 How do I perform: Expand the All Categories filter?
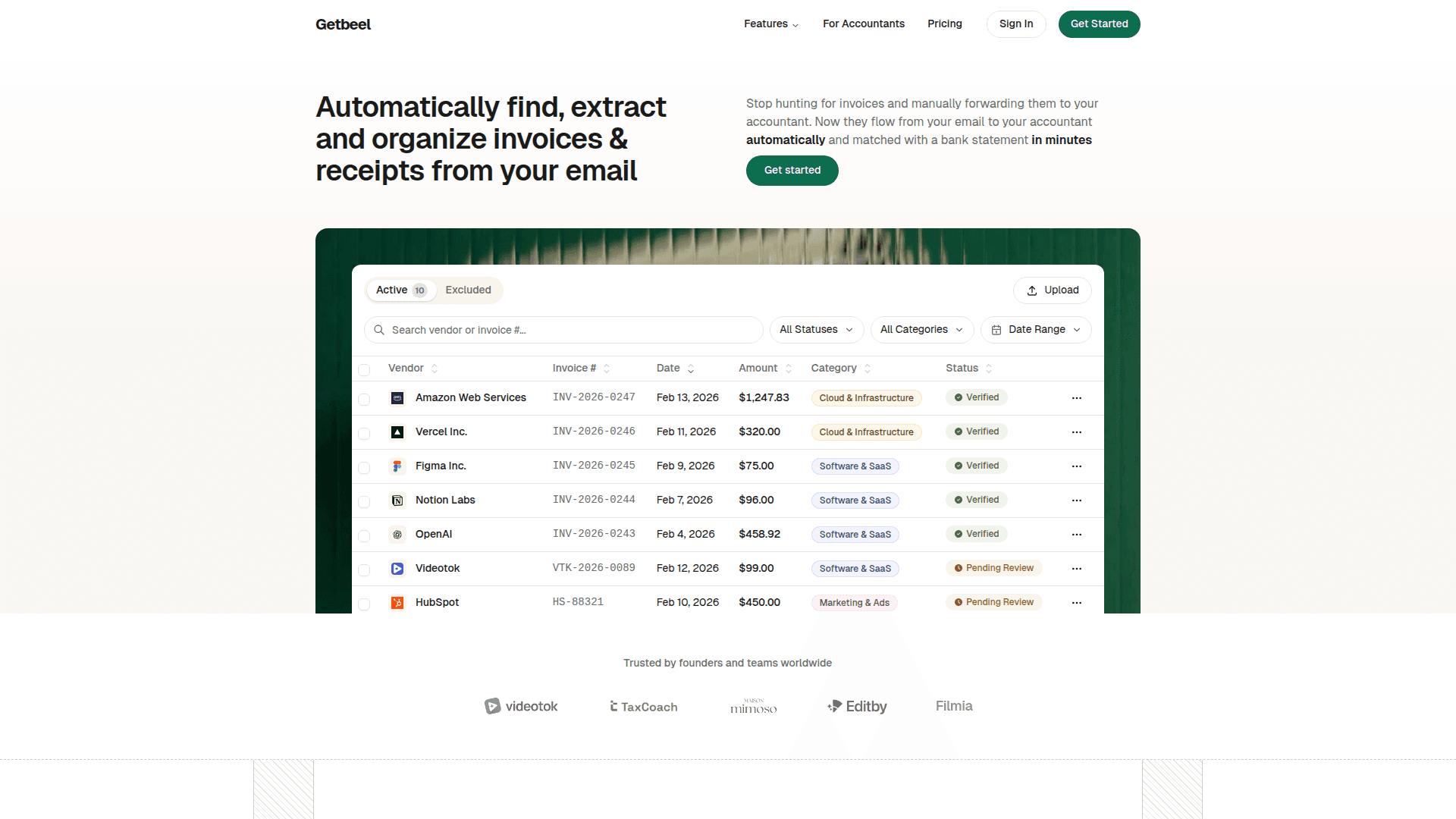pos(921,330)
